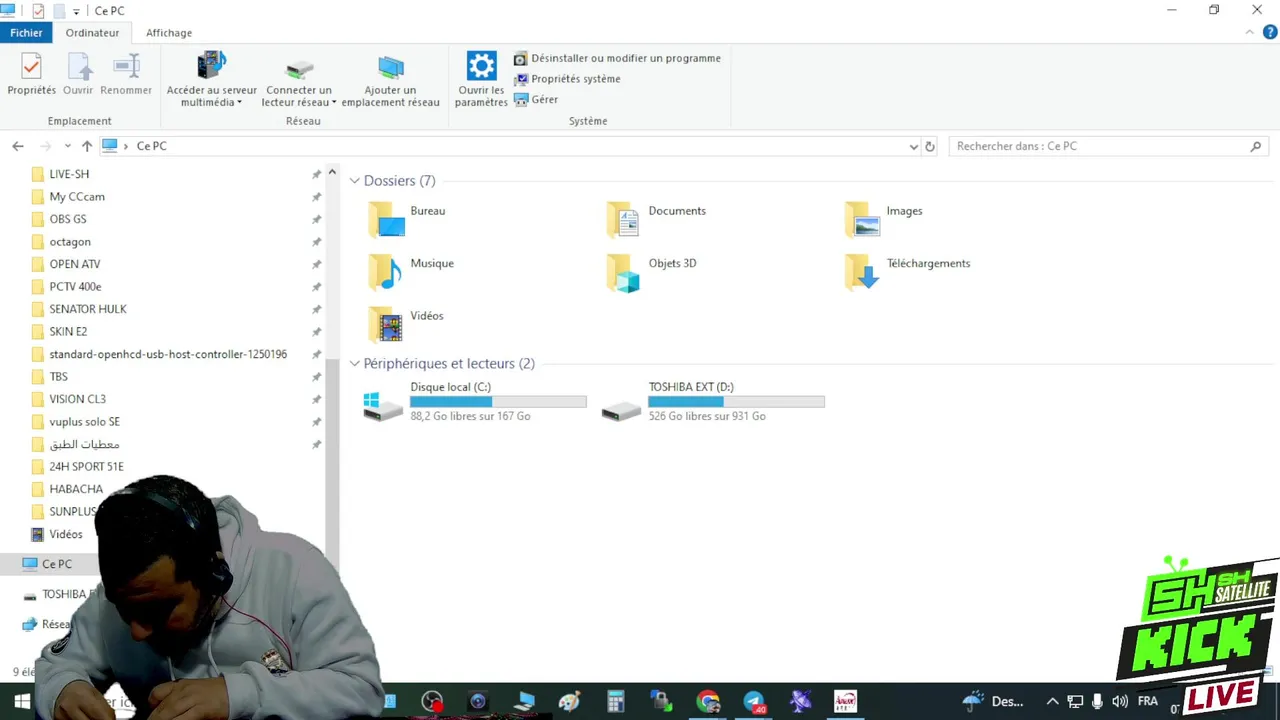Image resolution: width=1280 pixels, height=720 pixels.
Task: Collapse the Périphériques et lecteurs (2) group
Action: pos(355,364)
